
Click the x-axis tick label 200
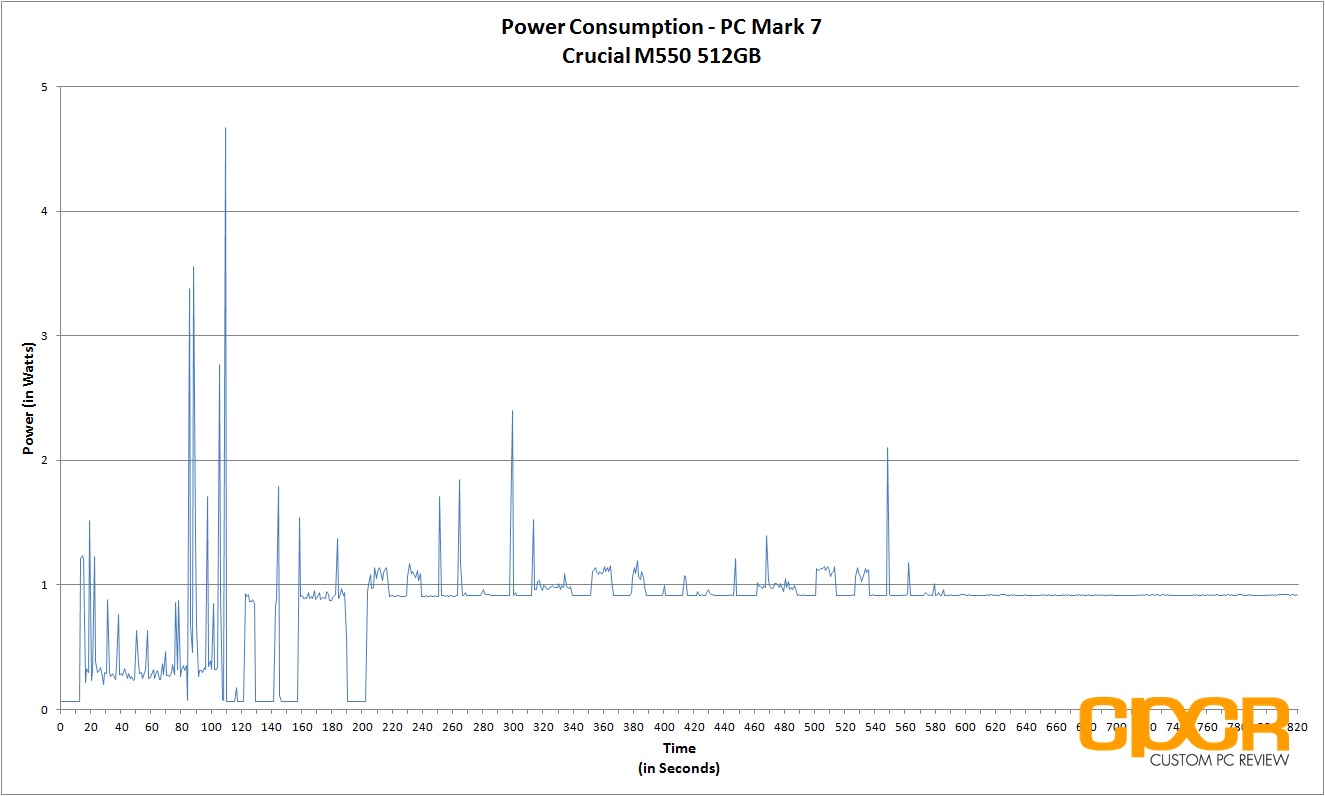[x=362, y=727]
